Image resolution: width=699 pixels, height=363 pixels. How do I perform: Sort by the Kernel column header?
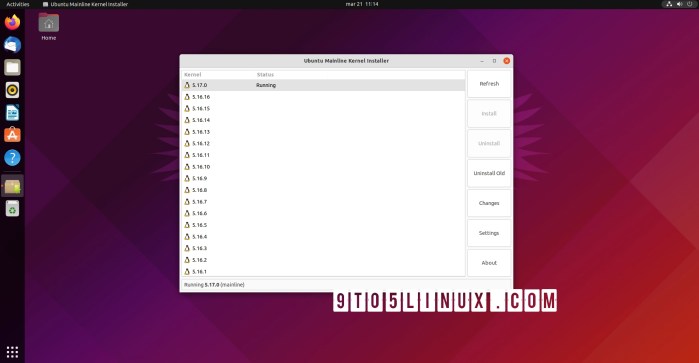[193, 74]
